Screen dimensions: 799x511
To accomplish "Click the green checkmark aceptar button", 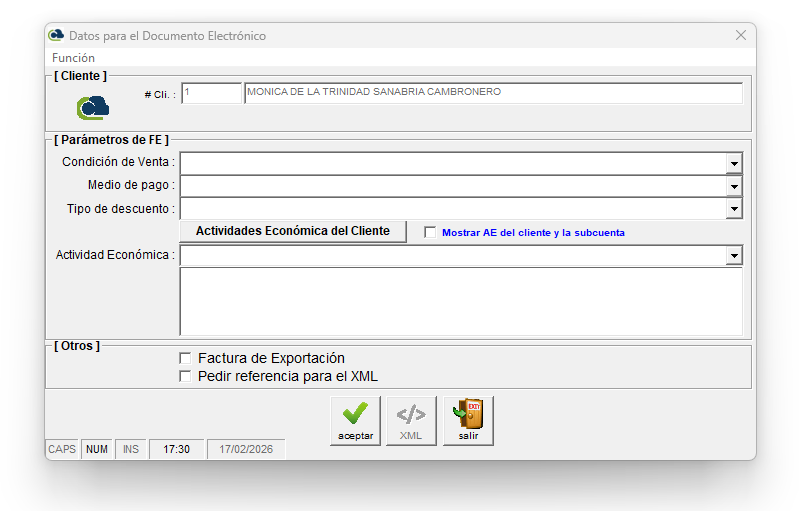I will point(355,420).
